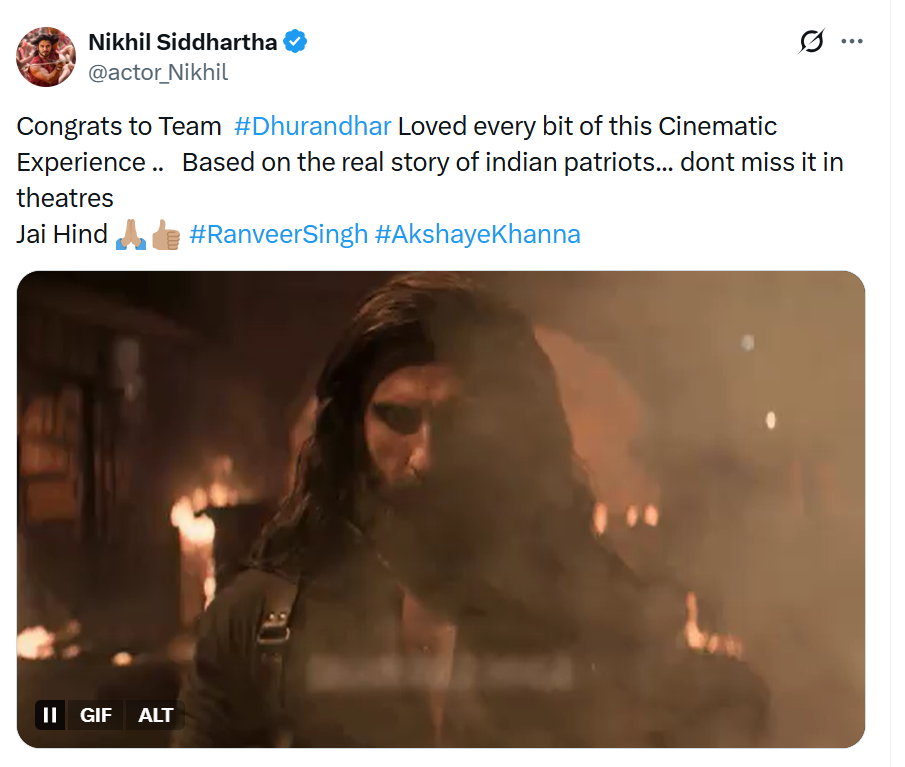Click the word "theatres" in tweet
905x767 pixels.
(x=65, y=197)
